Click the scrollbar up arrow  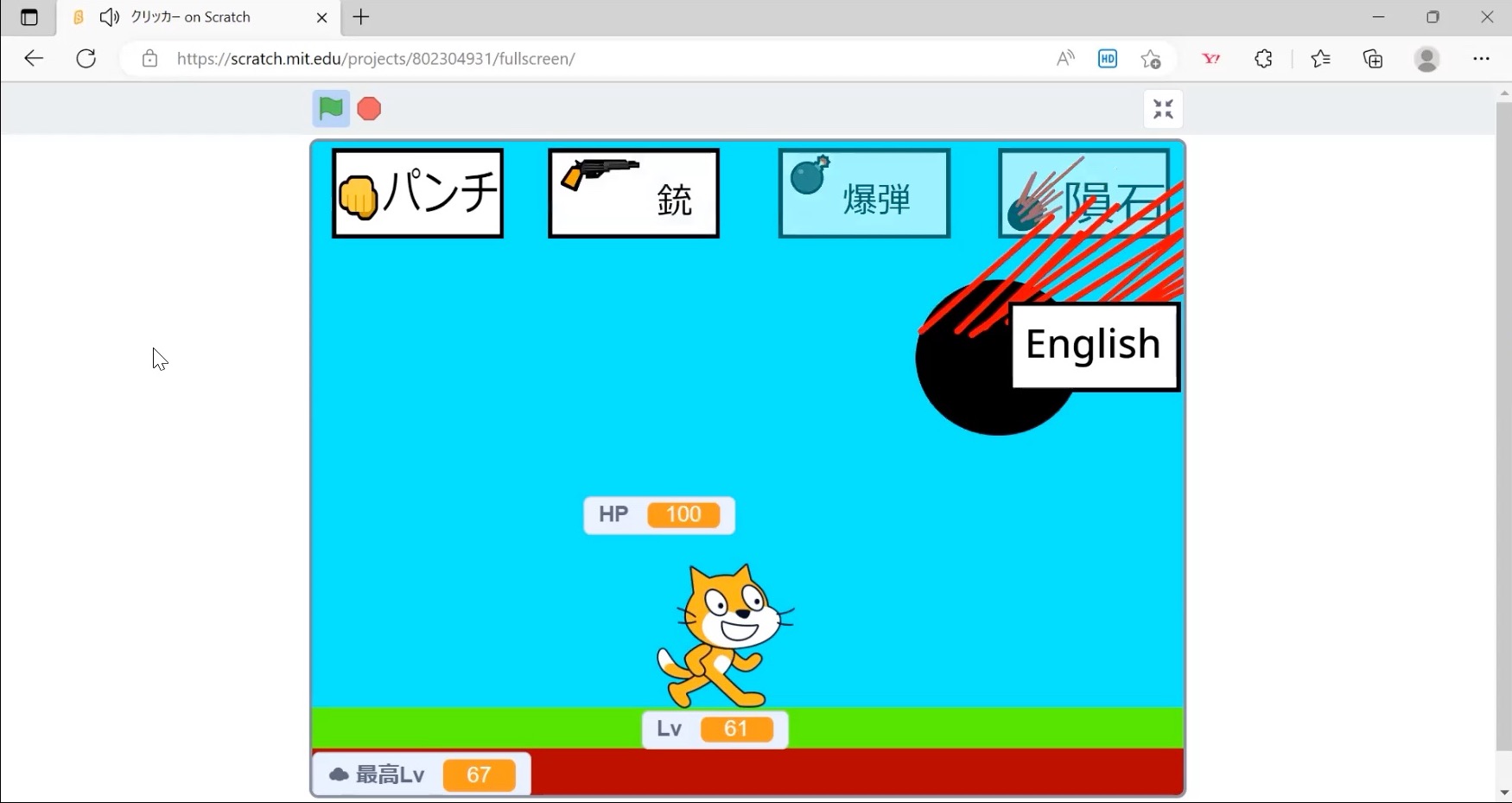click(x=1504, y=92)
